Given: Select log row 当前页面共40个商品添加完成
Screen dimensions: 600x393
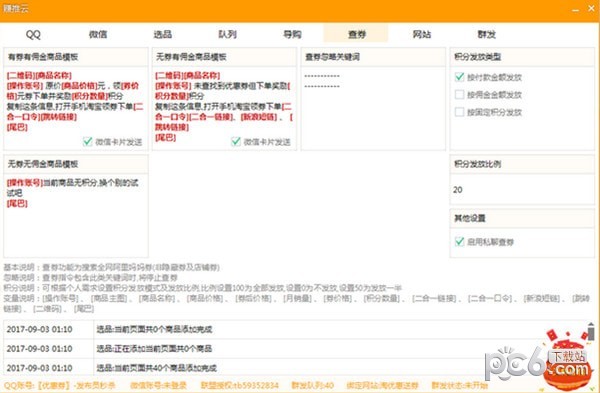Looking at the screenshot, I should (x=295, y=368).
